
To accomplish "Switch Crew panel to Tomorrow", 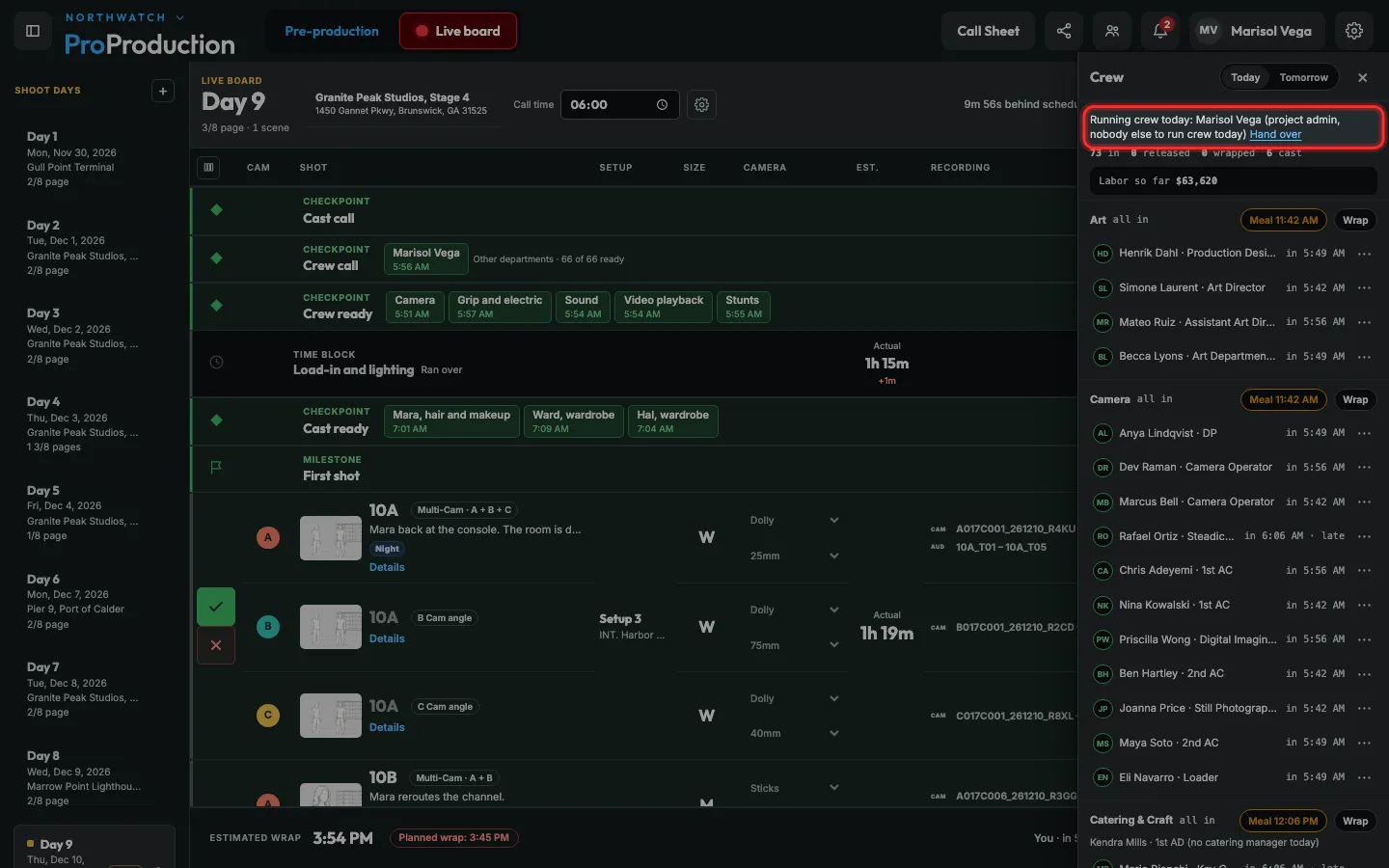I will coord(1303,77).
